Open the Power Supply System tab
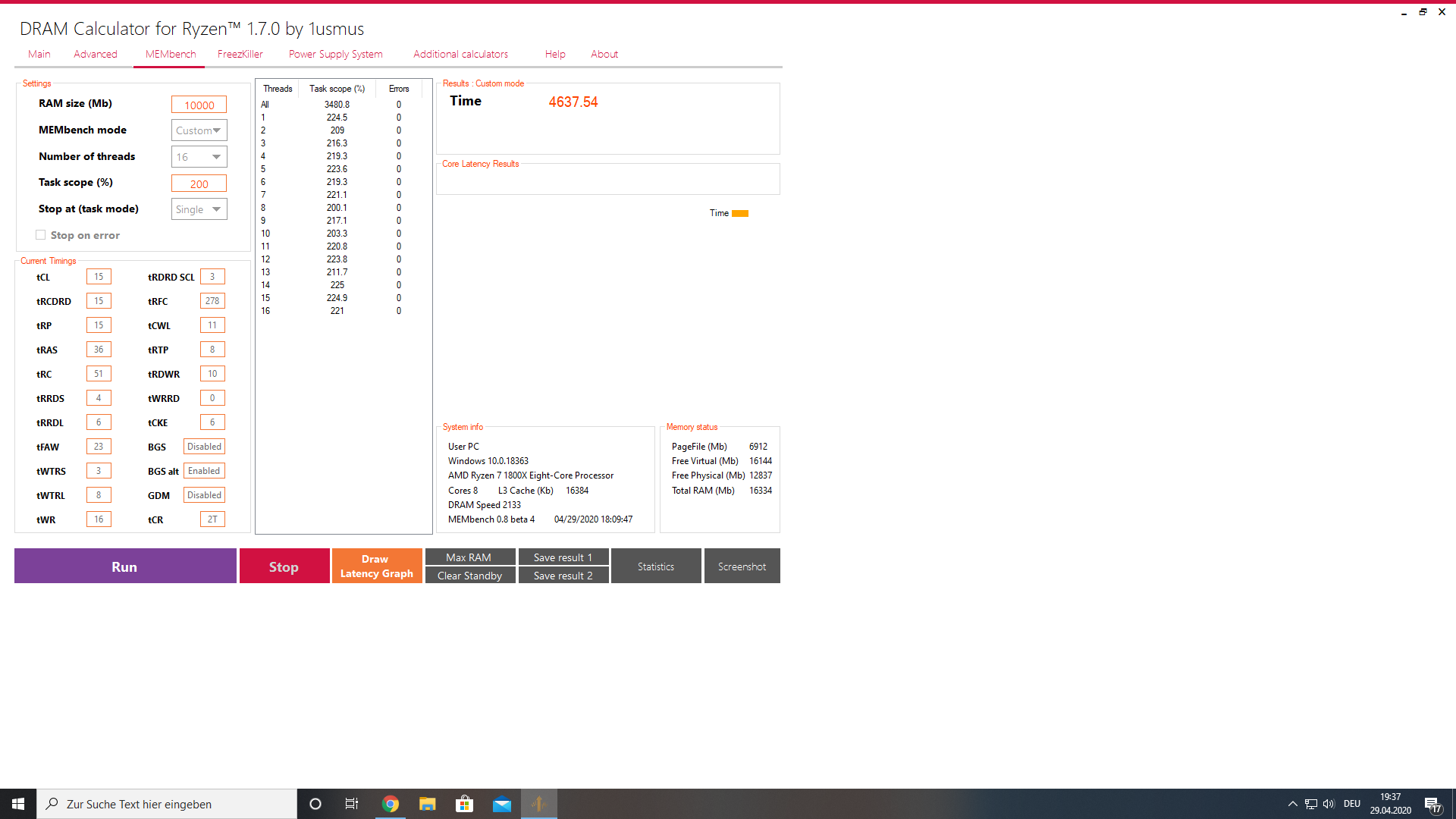 click(x=335, y=54)
